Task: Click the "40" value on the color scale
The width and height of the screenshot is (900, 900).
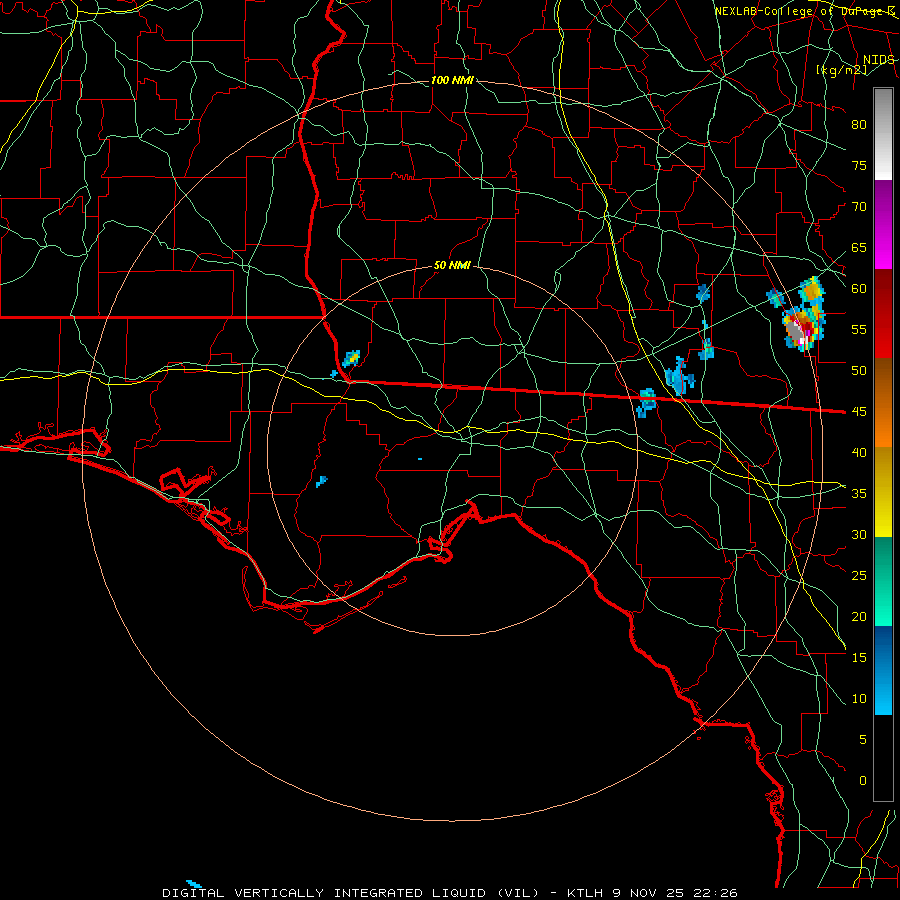Action: (x=859, y=453)
